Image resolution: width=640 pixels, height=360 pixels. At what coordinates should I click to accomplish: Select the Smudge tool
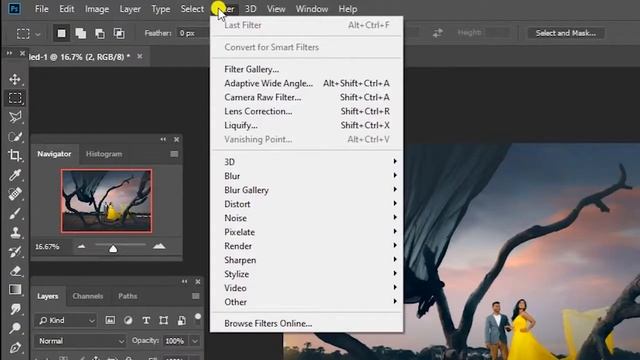(15, 309)
